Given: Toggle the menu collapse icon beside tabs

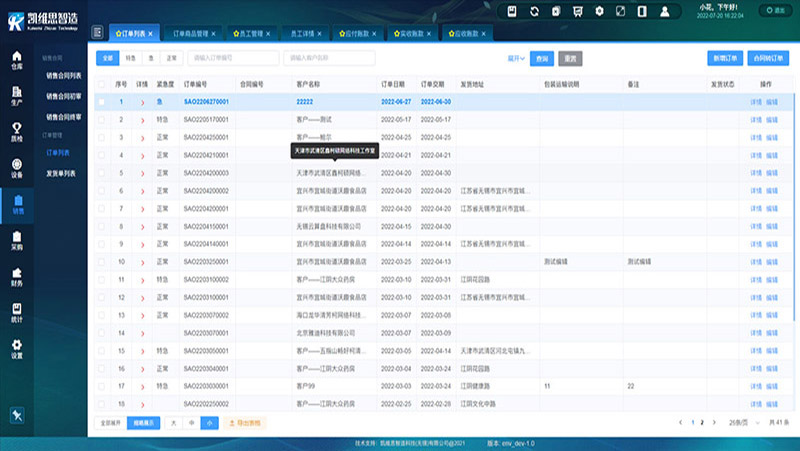Looking at the screenshot, I should coord(97,32).
